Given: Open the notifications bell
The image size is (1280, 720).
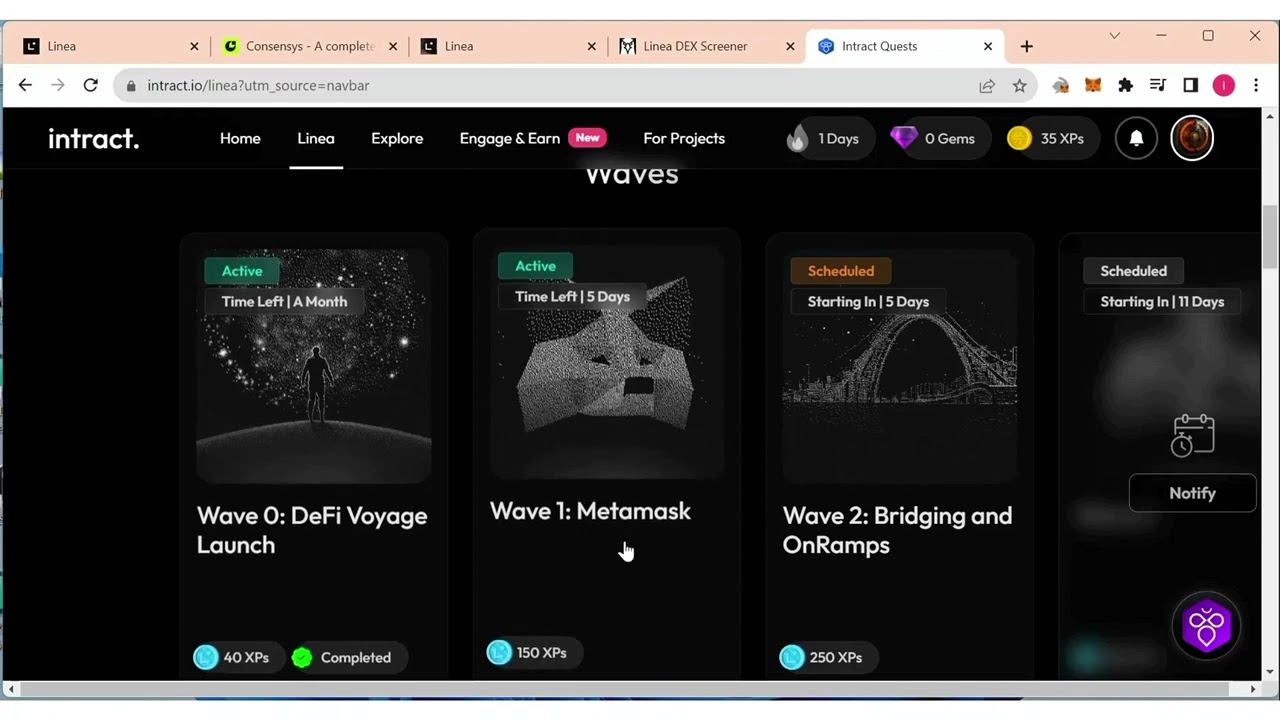Looking at the screenshot, I should click(x=1136, y=139).
